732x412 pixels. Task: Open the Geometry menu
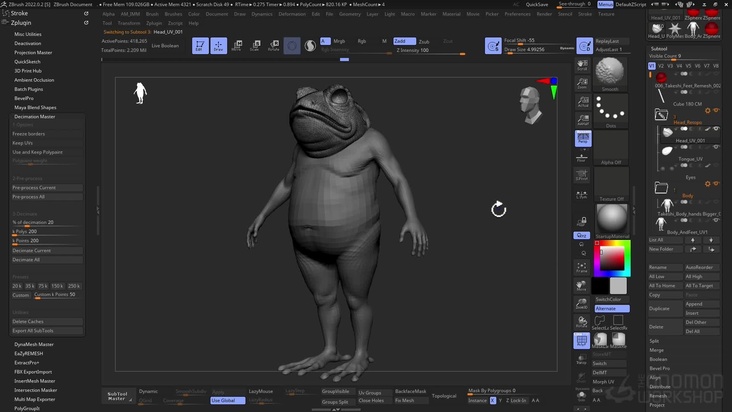pos(350,15)
